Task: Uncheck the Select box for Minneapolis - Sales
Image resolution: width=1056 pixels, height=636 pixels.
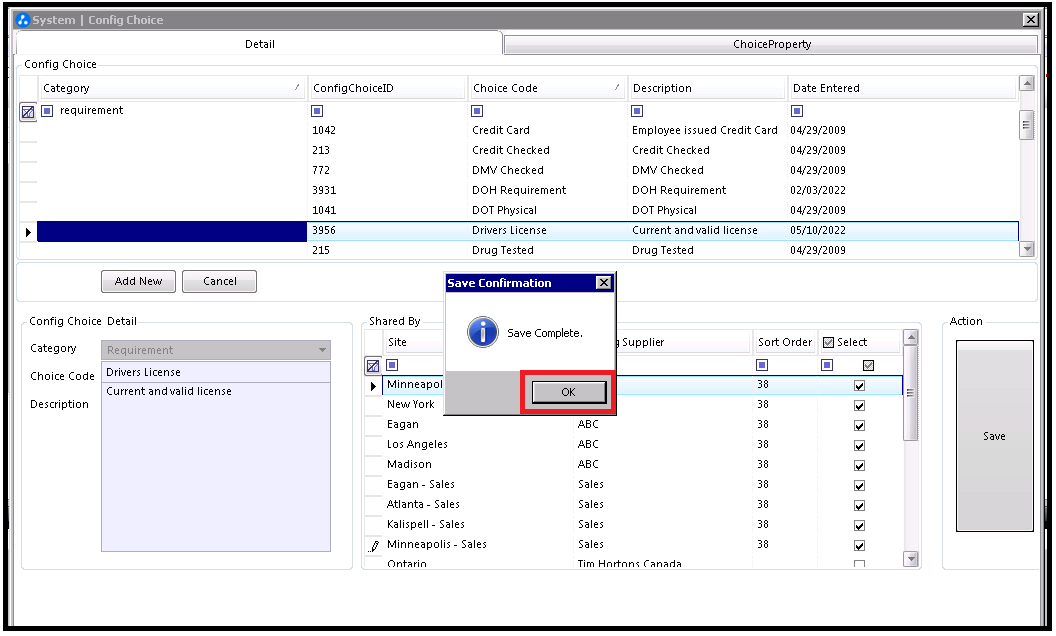Action: [859, 546]
